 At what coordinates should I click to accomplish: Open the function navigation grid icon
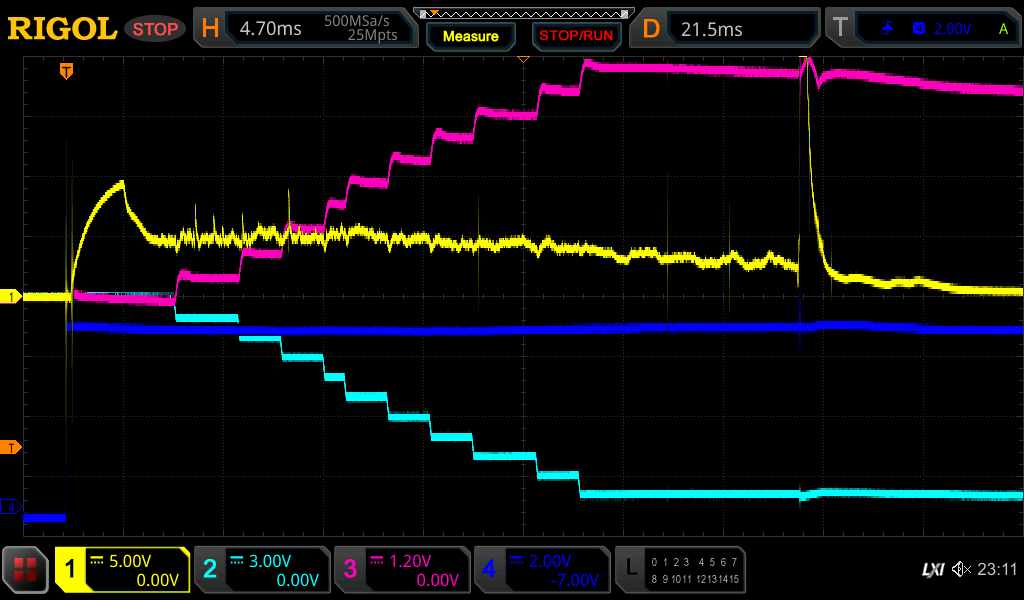(x=26, y=570)
